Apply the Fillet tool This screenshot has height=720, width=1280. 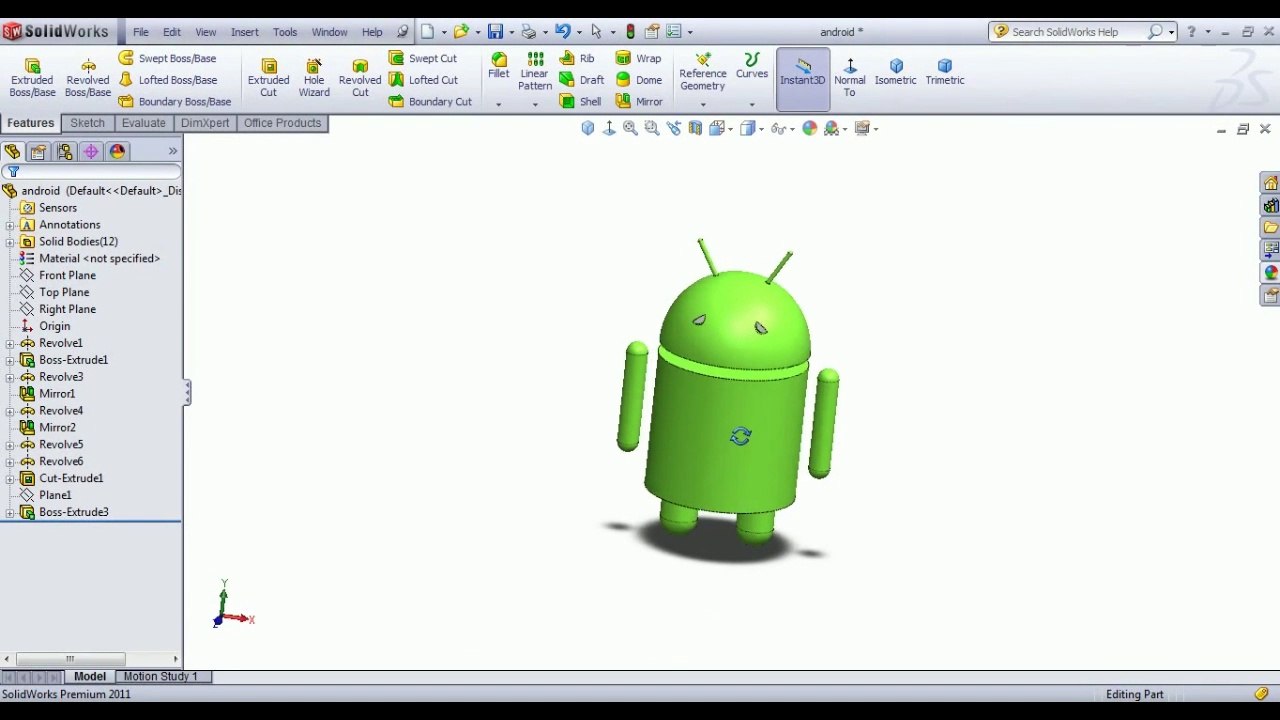pyautogui.click(x=498, y=66)
